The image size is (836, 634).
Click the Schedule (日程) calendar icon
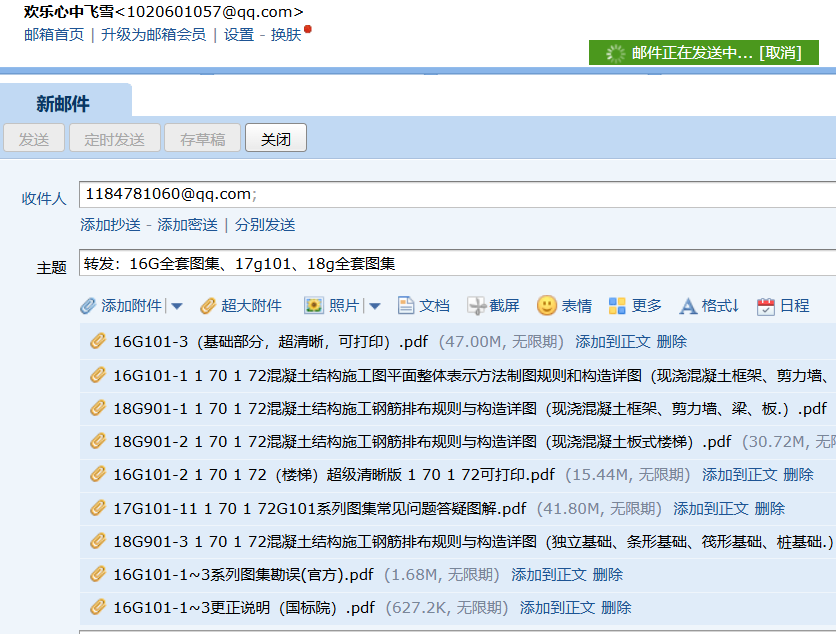pos(766,306)
